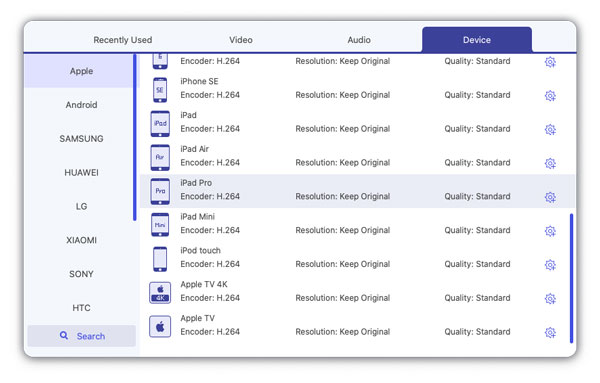
Task: Select the Device tab
Action: (477, 39)
